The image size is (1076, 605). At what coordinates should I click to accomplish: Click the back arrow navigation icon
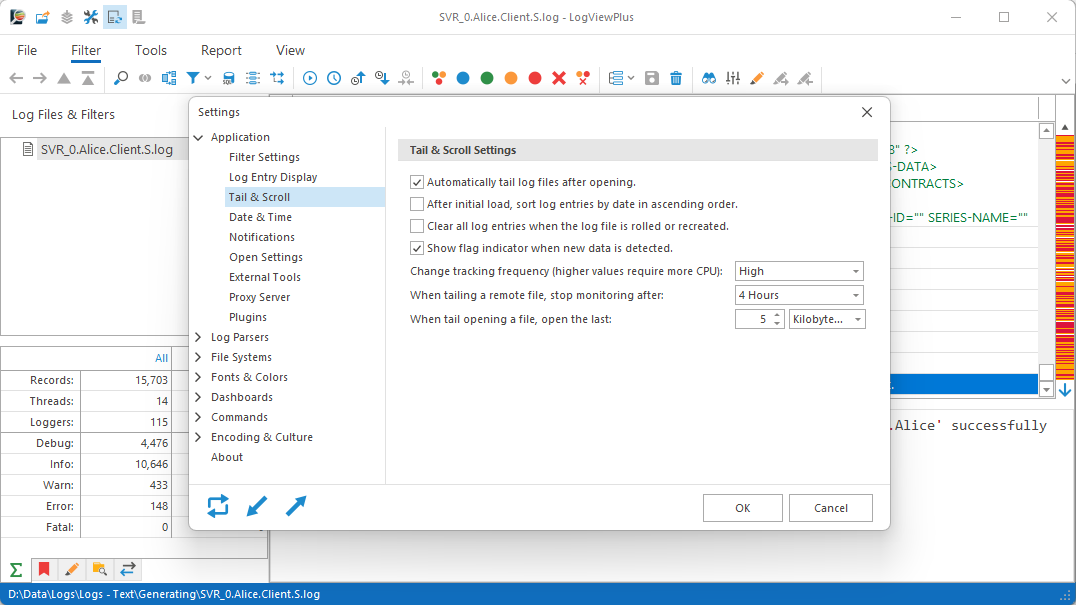point(16,78)
